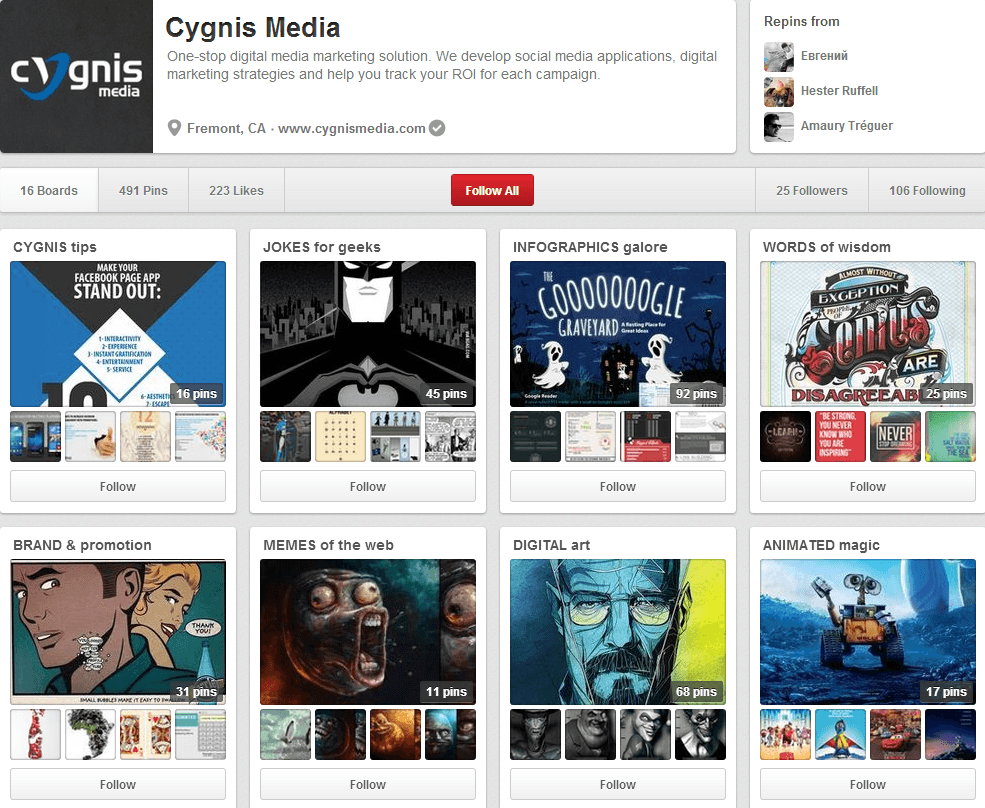Open Hester Ruffell's name link
Image resolution: width=985 pixels, height=808 pixels.
click(x=839, y=90)
